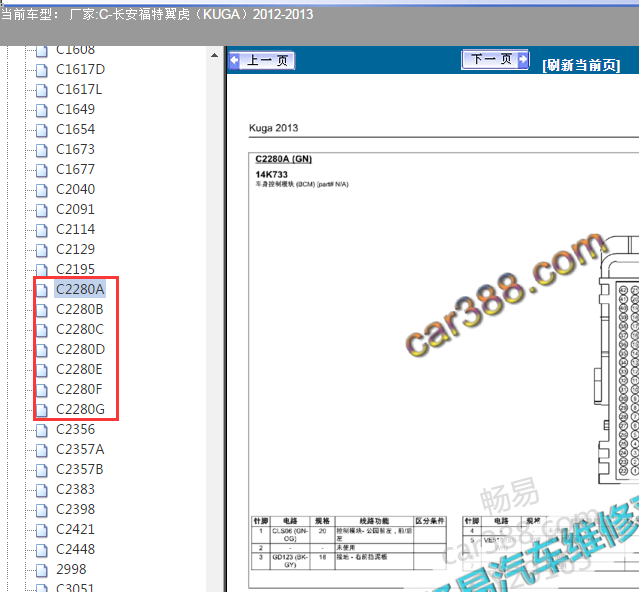Click the page icon next to C2280E
639x592 pixels.
point(42,370)
